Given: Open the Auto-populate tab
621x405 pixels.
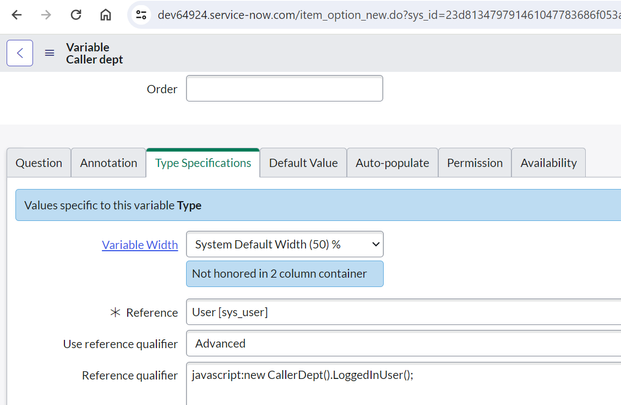Looking at the screenshot, I should click(x=392, y=163).
